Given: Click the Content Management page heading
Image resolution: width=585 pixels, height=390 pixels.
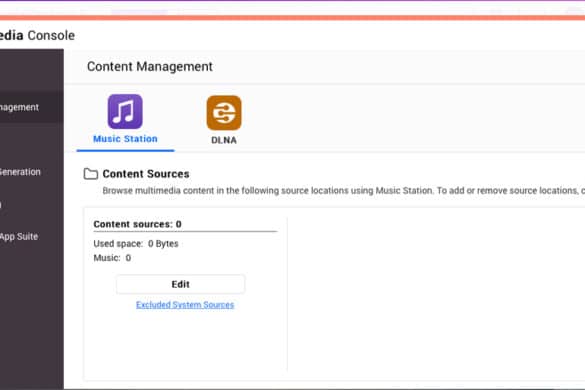Looking at the screenshot, I should (150, 66).
